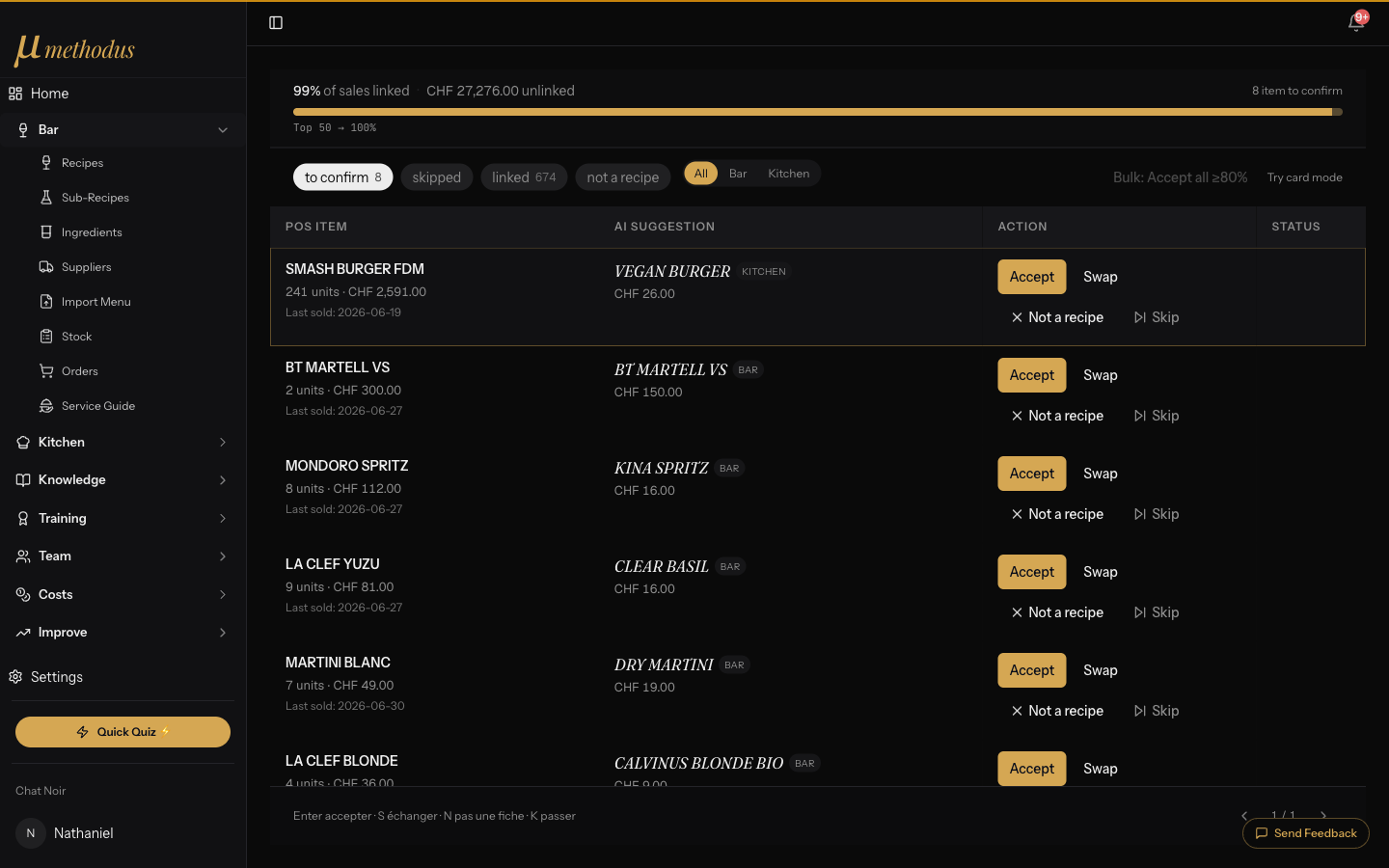
Task: Switch to the skipped tab
Action: pos(437,177)
